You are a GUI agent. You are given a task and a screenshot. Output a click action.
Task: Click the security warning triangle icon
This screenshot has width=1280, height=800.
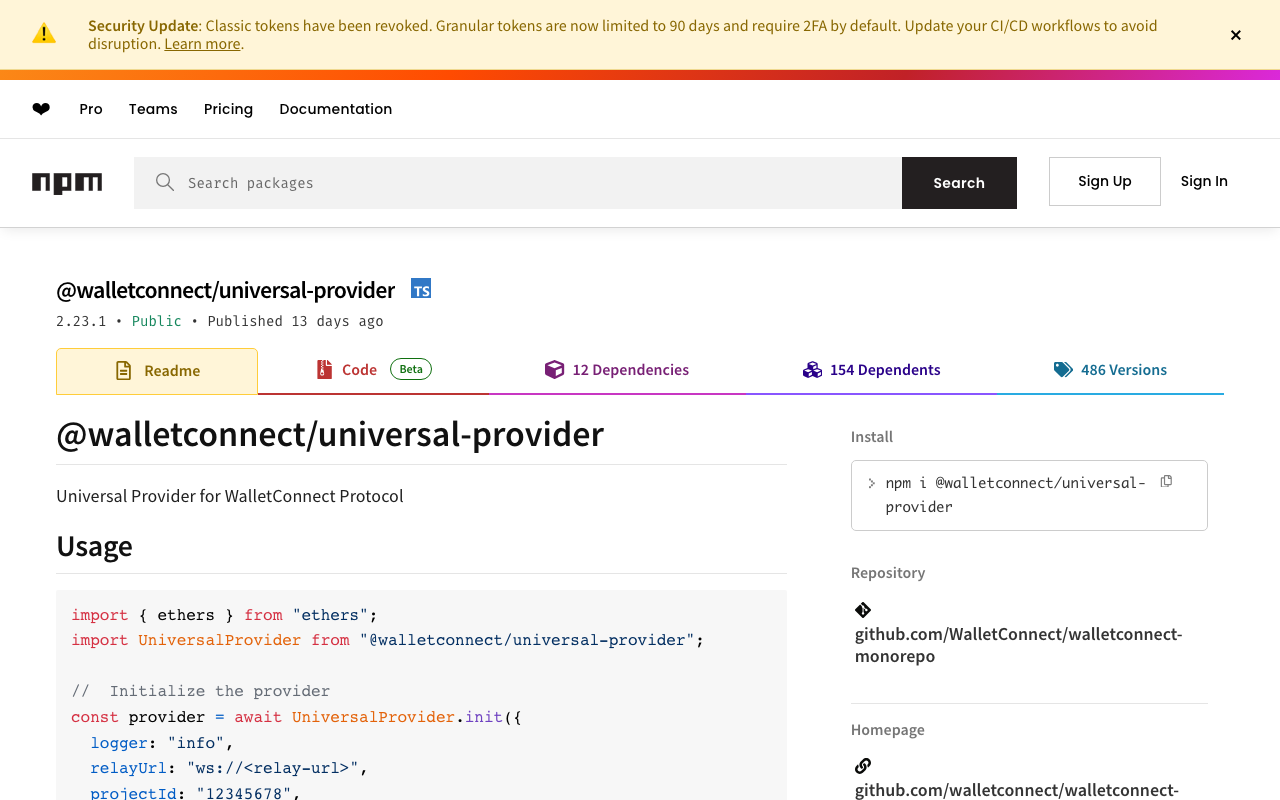pyautogui.click(x=44, y=34)
